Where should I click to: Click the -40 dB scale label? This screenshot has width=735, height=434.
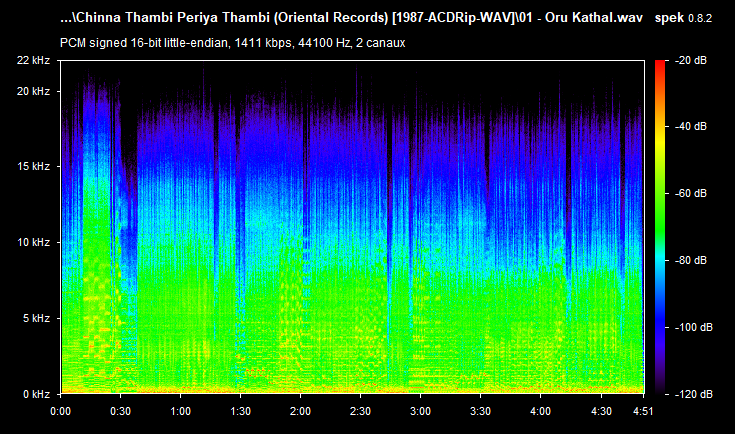(690, 127)
